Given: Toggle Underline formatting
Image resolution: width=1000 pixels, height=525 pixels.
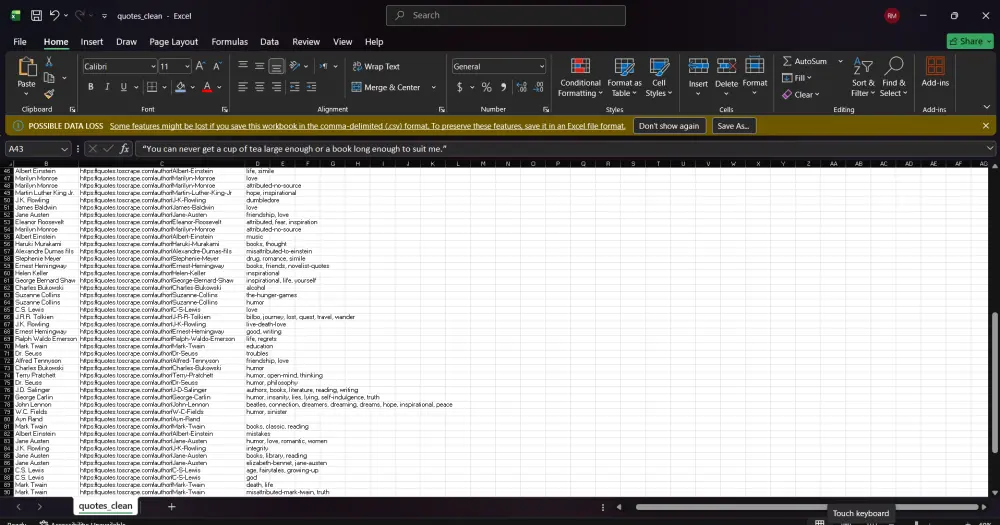Looking at the screenshot, I should click(x=124, y=87).
